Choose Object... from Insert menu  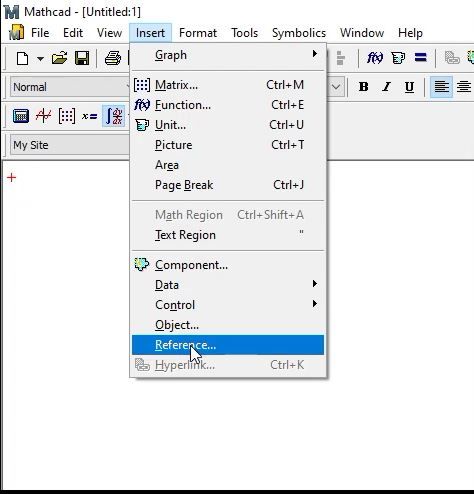coord(228,325)
